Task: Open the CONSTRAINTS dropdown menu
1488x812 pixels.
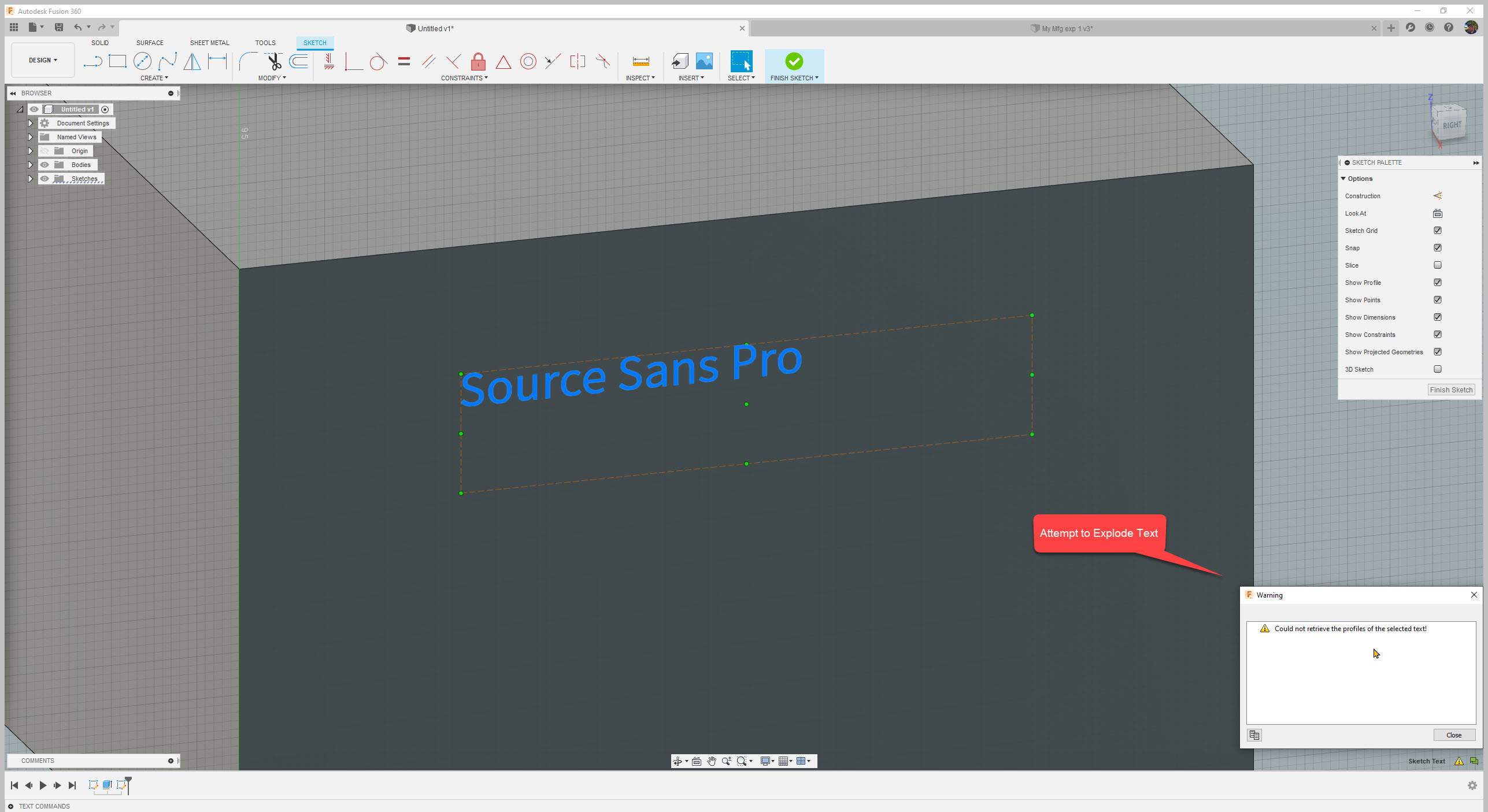Action: point(464,78)
